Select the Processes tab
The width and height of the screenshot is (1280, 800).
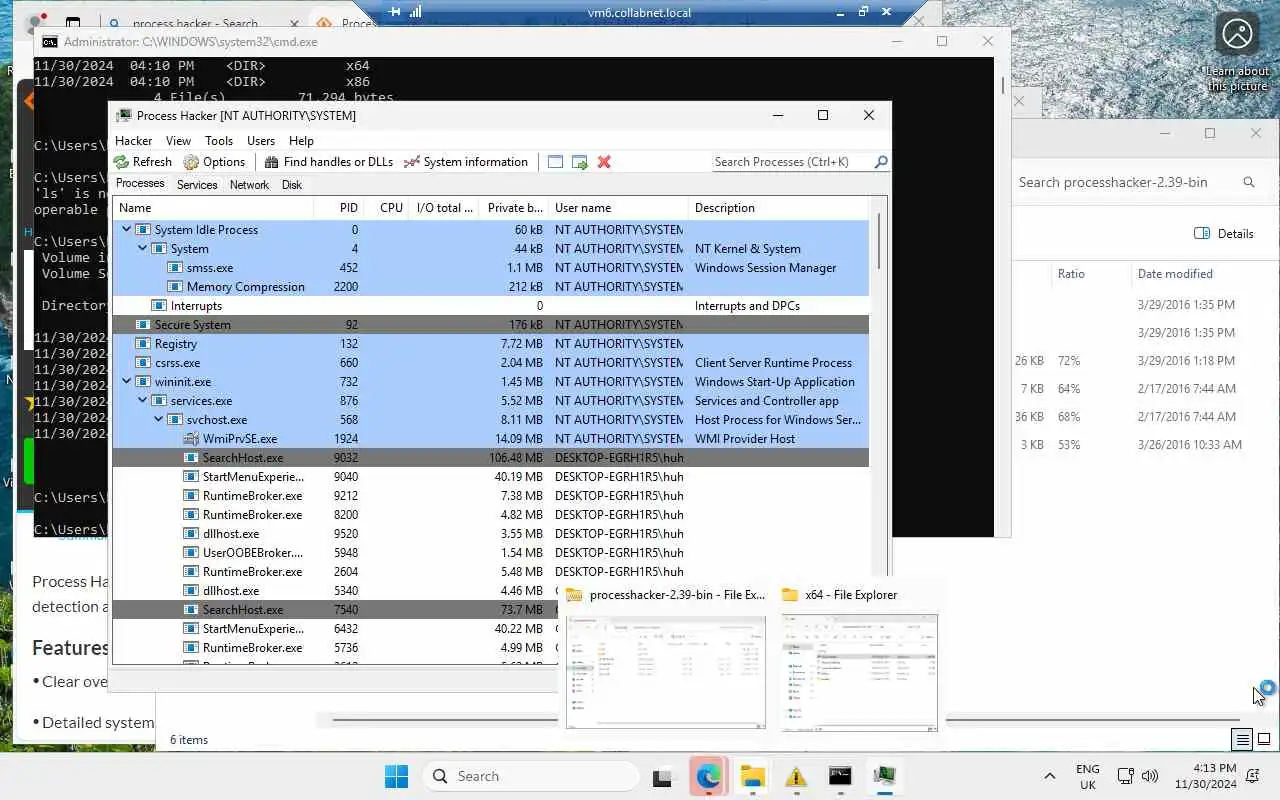click(x=140, y=184)
